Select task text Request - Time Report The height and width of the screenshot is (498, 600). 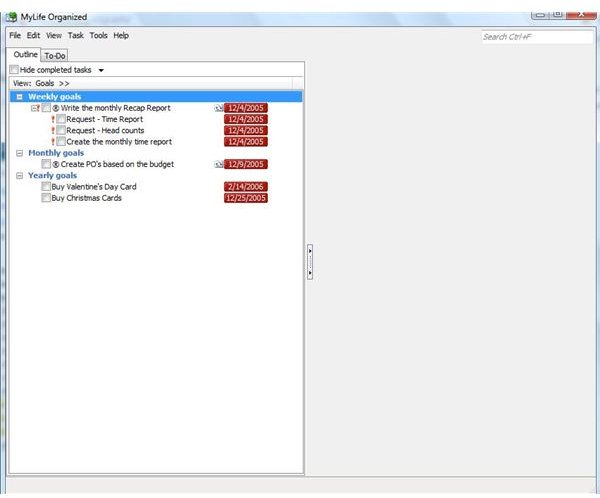[x=104, y=119]
